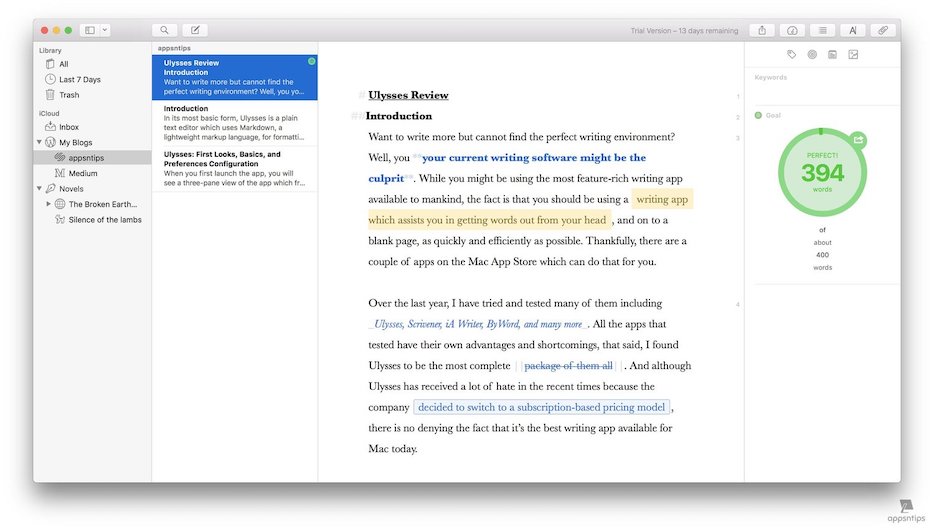Screen dimensions: 934x530
Task: Click the search magnifier in toolbar
Action: point(165,31)
